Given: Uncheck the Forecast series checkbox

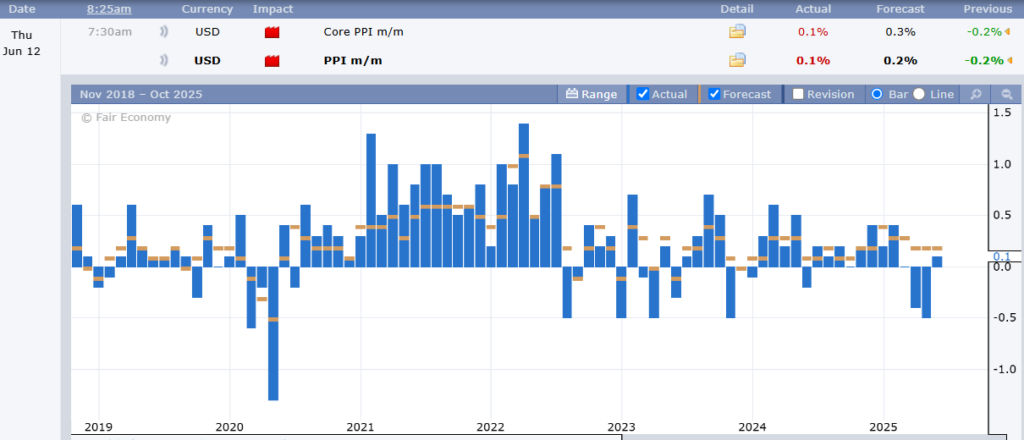Looking at the screenshot, I should point(714,94).
